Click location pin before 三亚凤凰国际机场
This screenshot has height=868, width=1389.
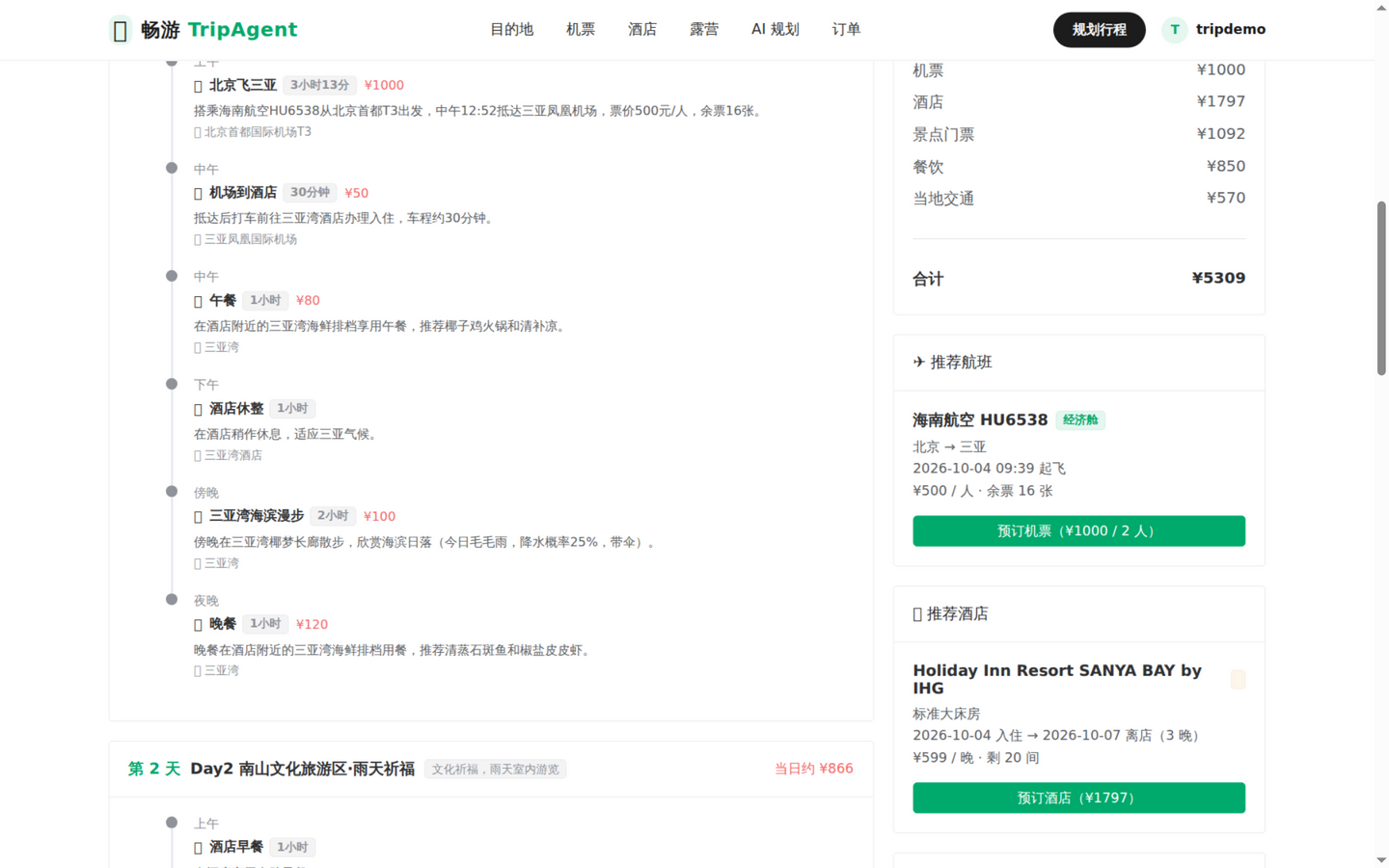point(198,240)
